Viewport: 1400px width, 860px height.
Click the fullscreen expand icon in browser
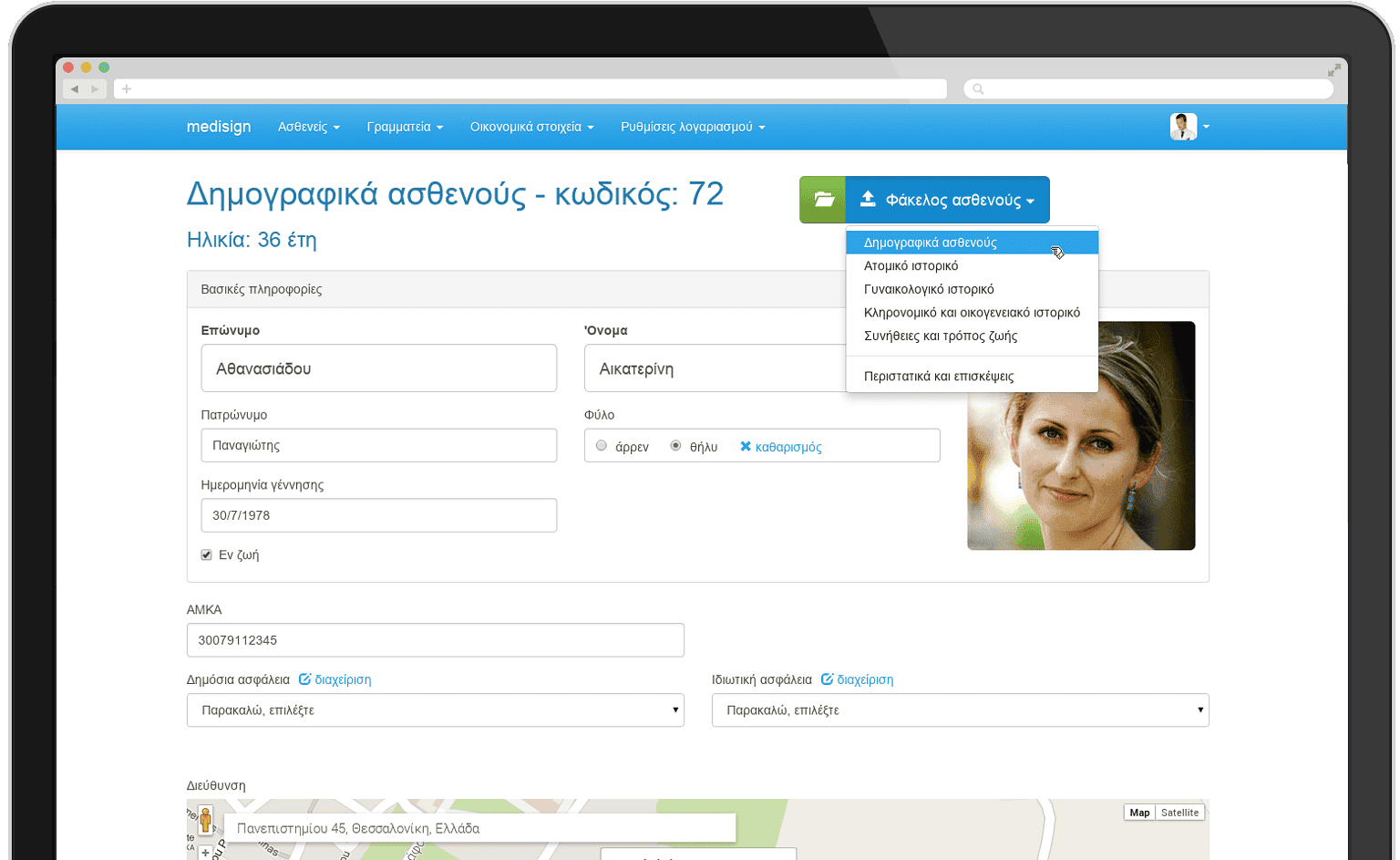pos(1333,70)
